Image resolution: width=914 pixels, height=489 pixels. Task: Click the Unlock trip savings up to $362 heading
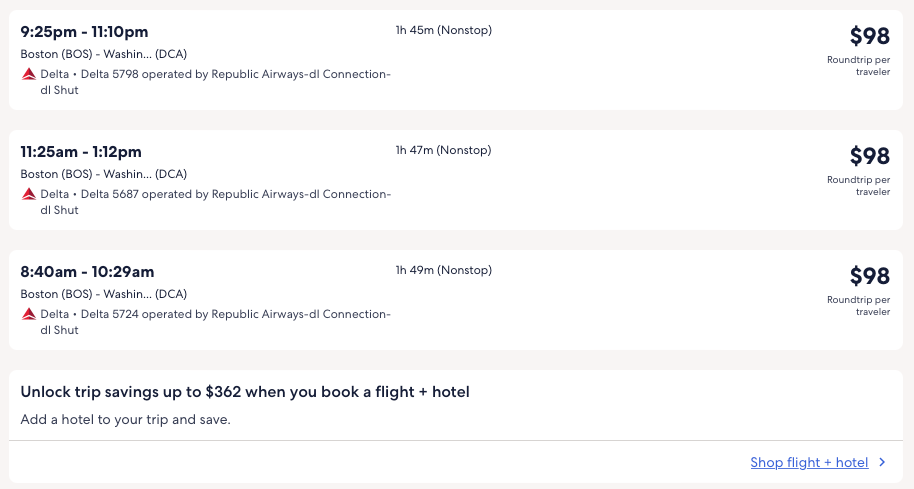[x=245, y=392]
